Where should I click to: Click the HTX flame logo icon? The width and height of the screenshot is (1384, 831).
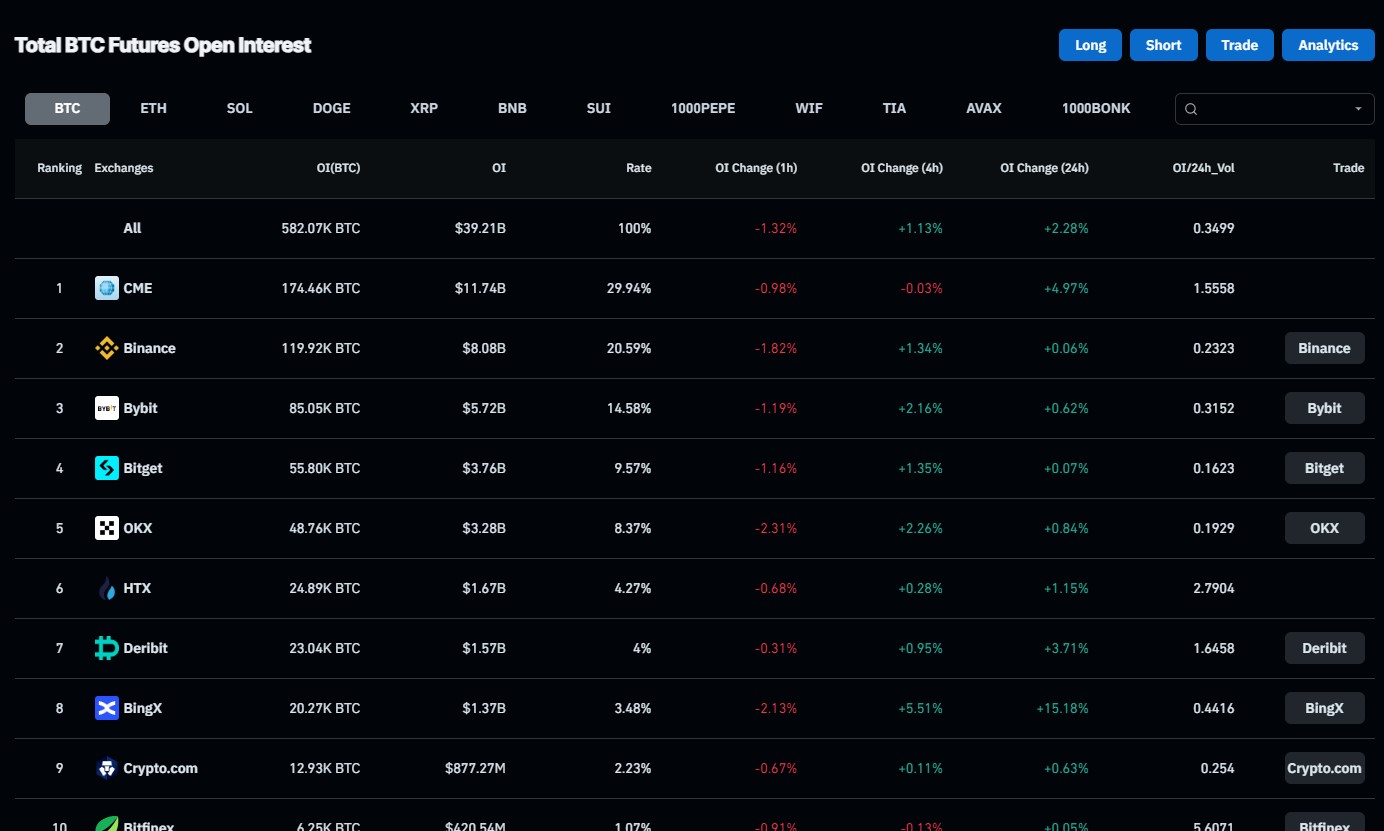(x=107, y=588)
